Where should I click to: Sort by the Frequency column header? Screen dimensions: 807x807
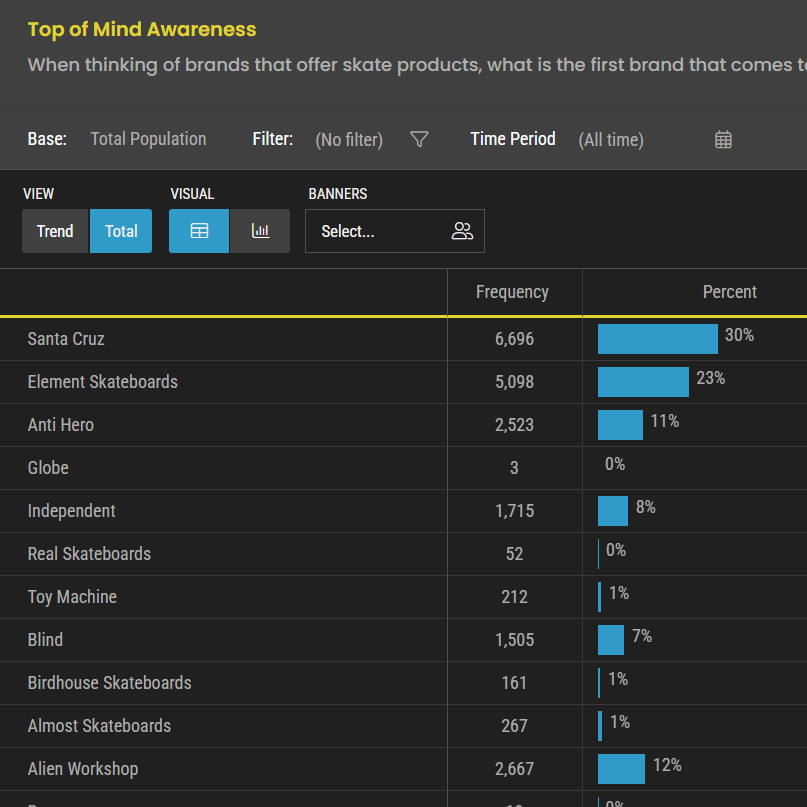point(512,292)
